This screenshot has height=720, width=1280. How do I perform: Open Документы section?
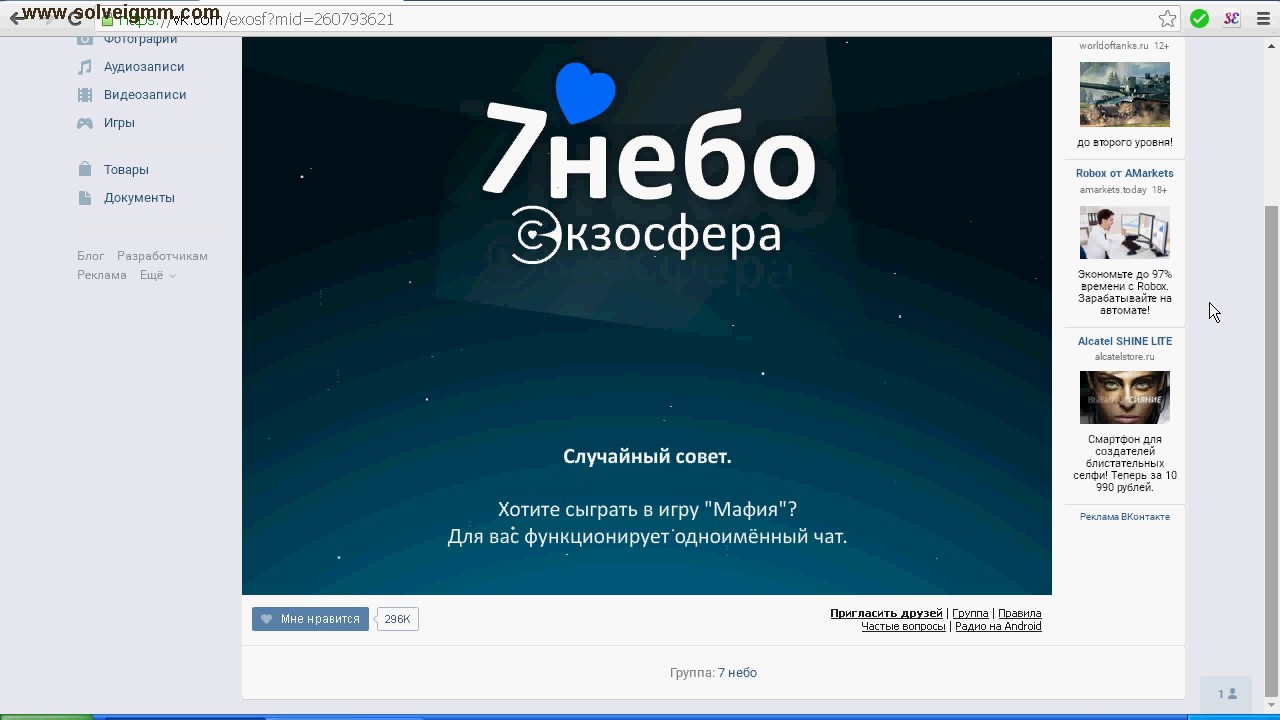[x=139, y=198]
